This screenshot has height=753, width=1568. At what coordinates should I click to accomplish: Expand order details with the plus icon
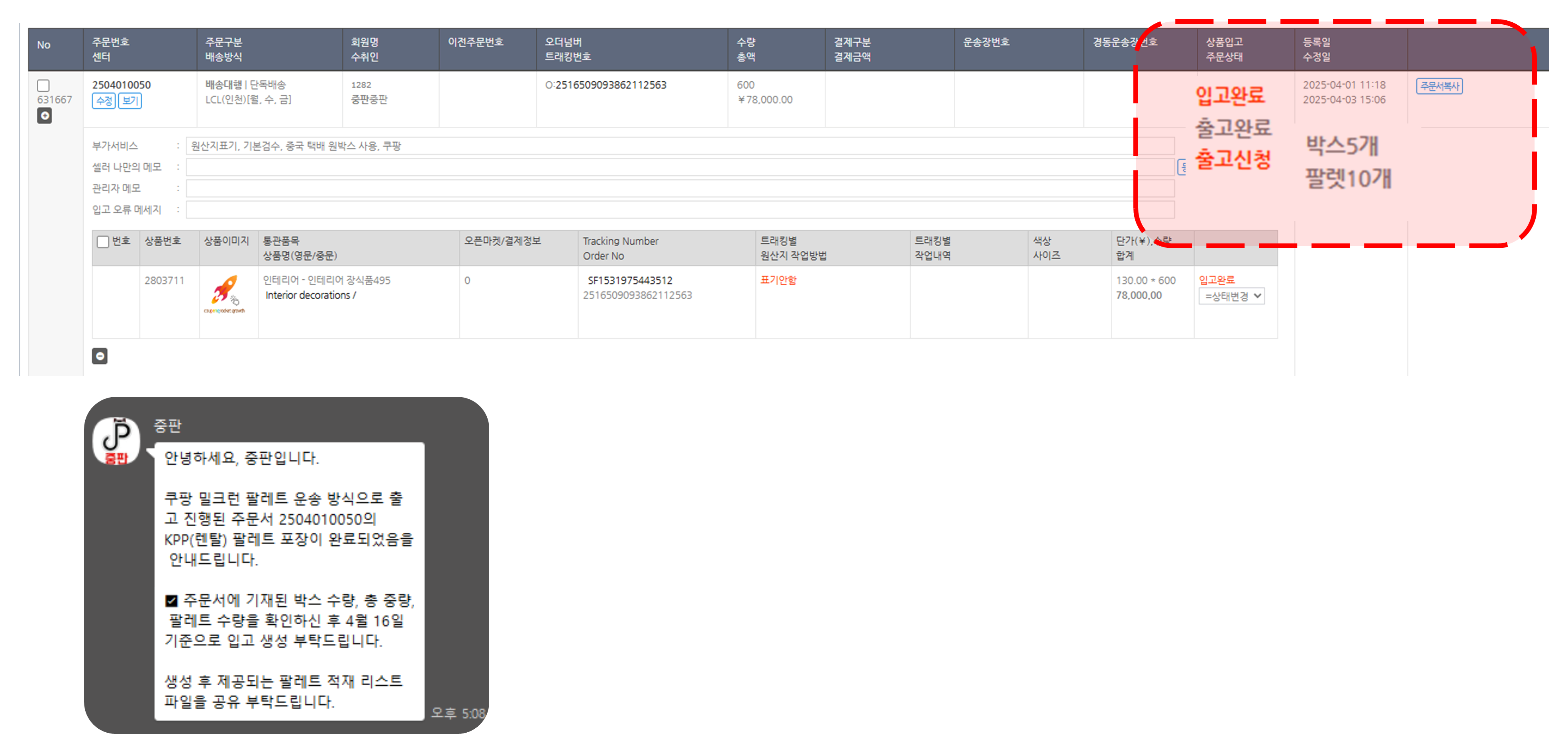45,116
